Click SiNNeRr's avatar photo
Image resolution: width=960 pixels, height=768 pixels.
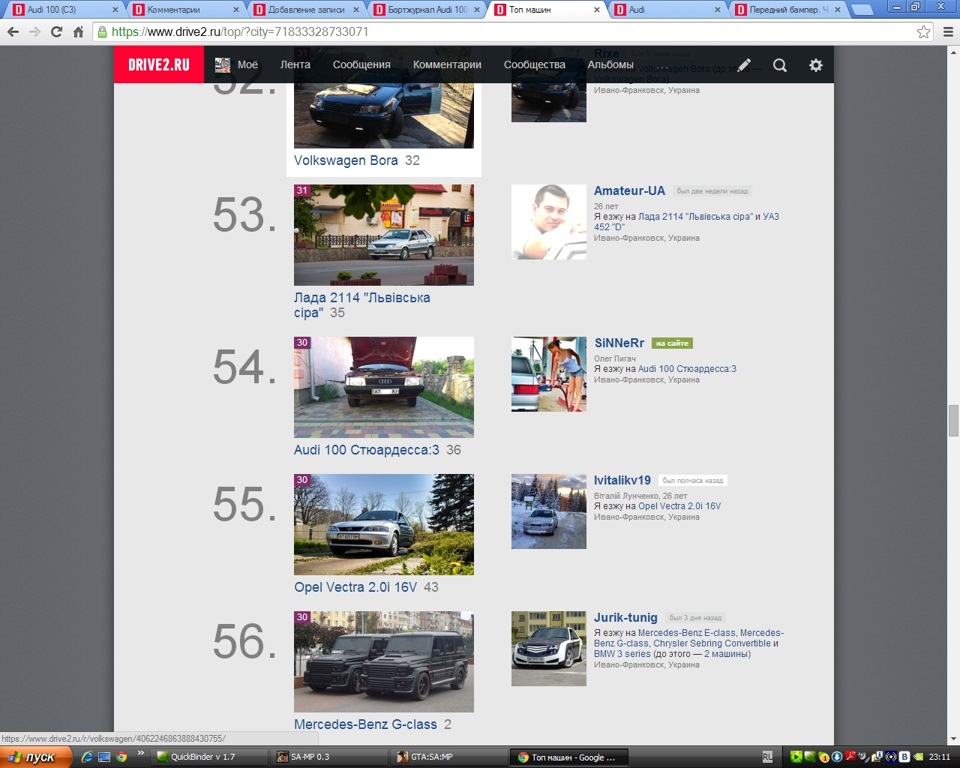click(549, 374)
